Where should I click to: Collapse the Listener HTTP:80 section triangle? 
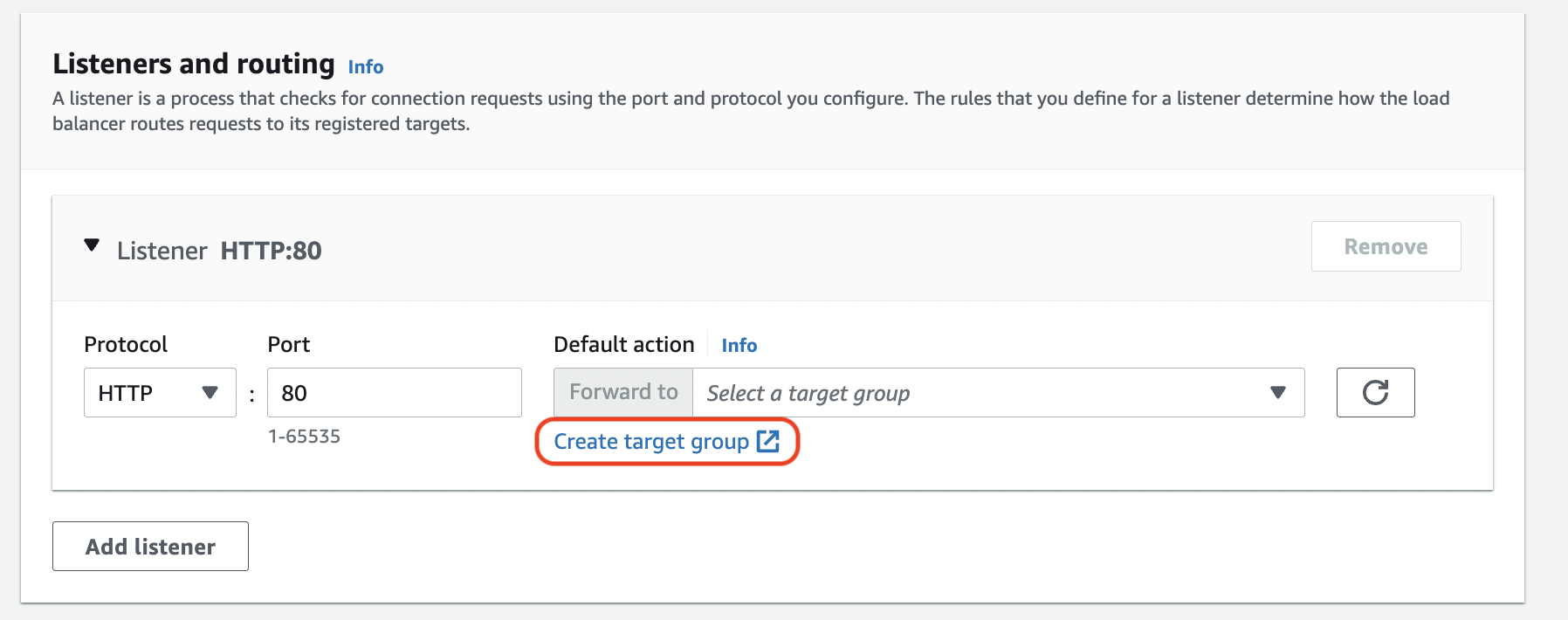[x=91, y=245]
